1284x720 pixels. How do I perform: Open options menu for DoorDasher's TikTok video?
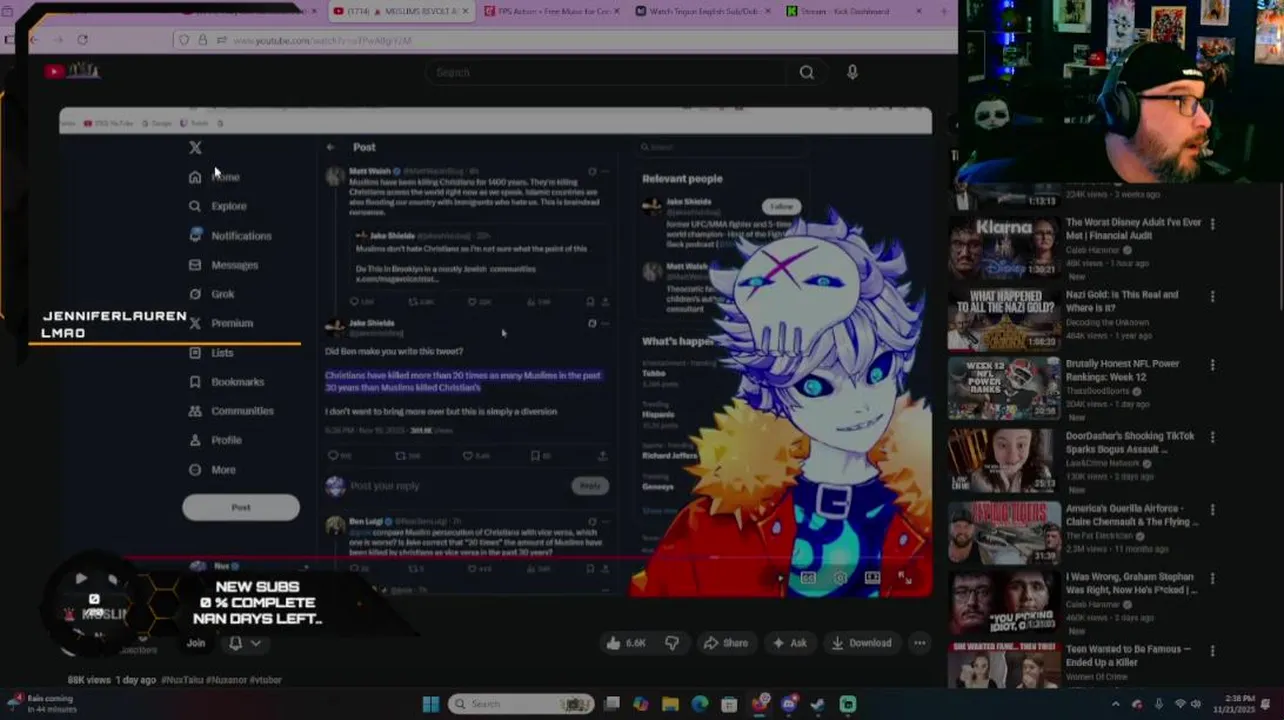[x=1212, y=438]
